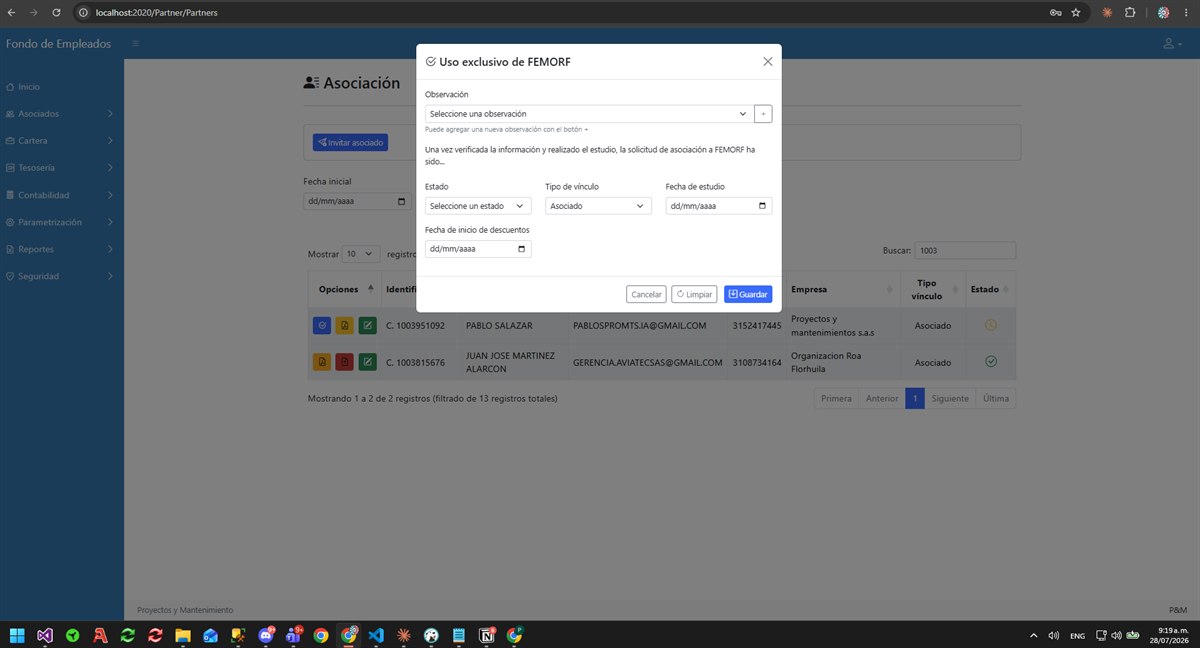Open File Explorer from taskbar
This screenshot has height=648, width=1200.
coord(183,635)
